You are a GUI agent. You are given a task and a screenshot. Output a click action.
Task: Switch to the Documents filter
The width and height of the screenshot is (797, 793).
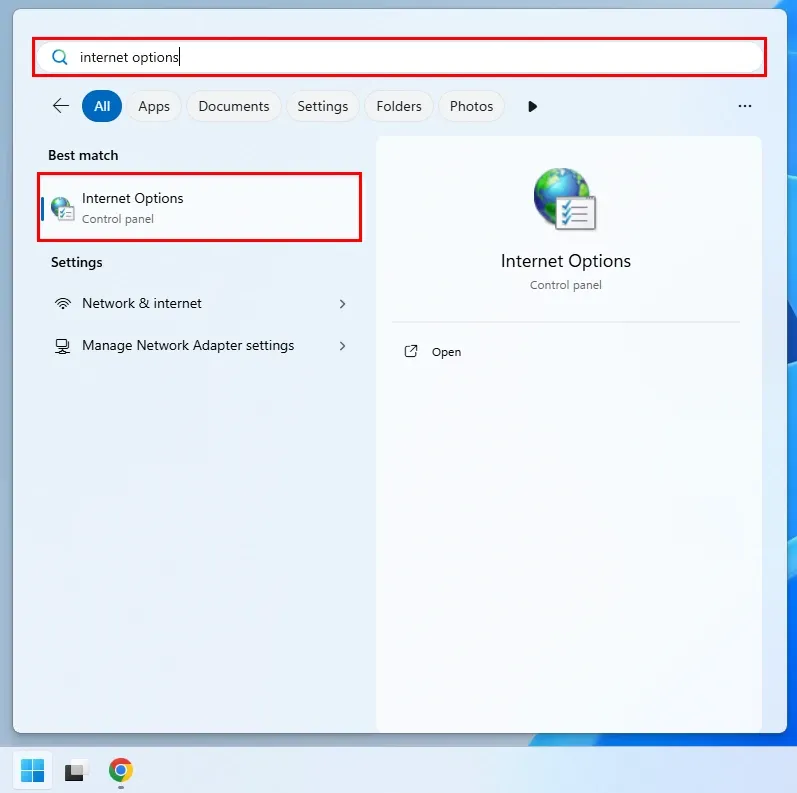[x=234, y=106]
